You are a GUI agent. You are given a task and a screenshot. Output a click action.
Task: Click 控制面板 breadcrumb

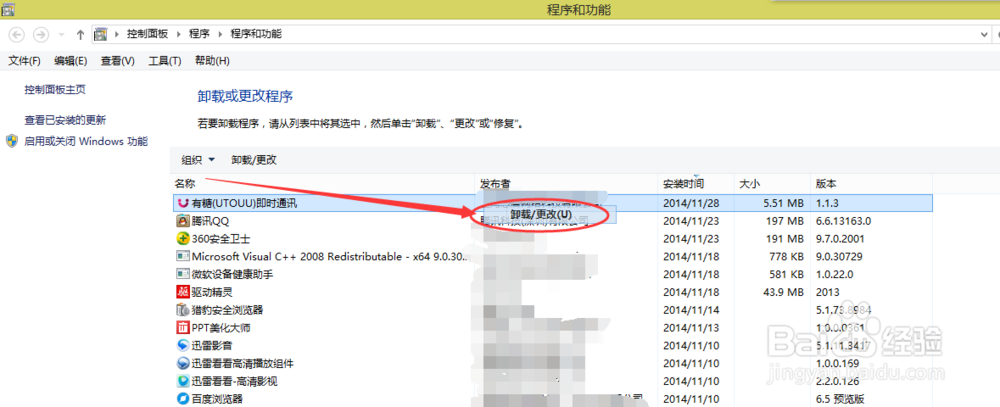(x=147, y=34)
